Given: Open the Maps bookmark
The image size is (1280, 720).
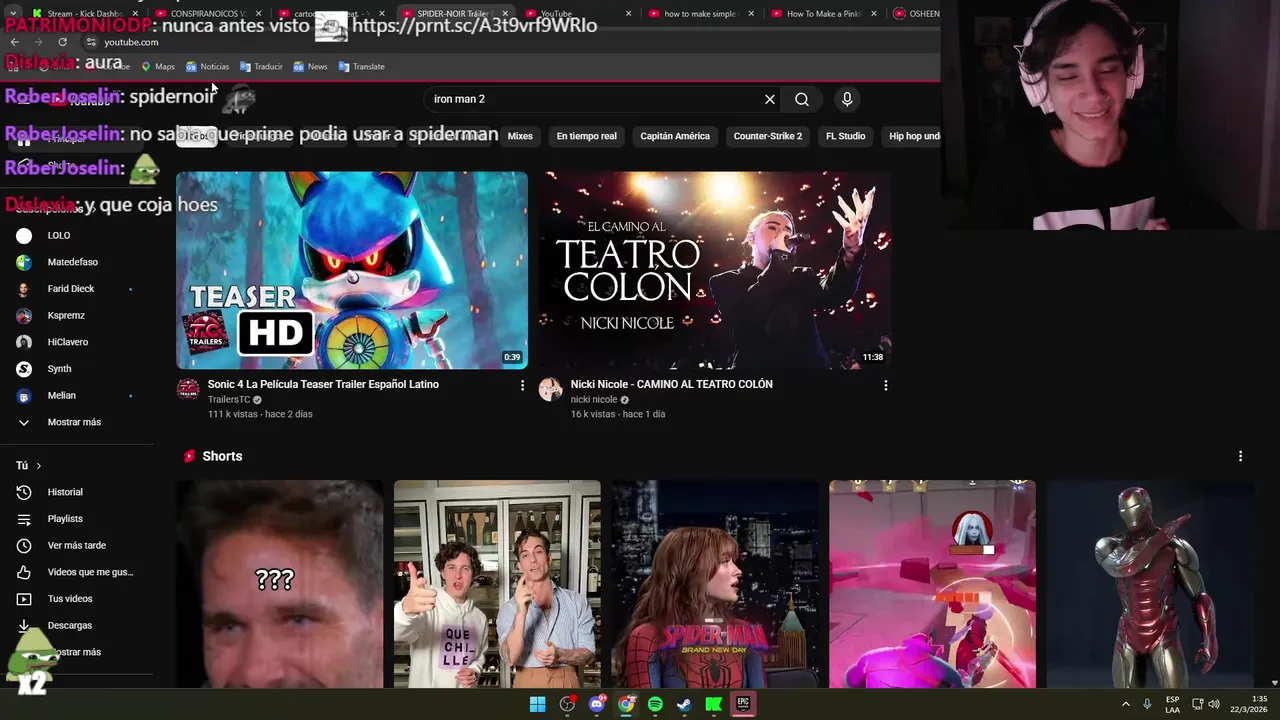Looking at the screenshot, I should point(158,67).
